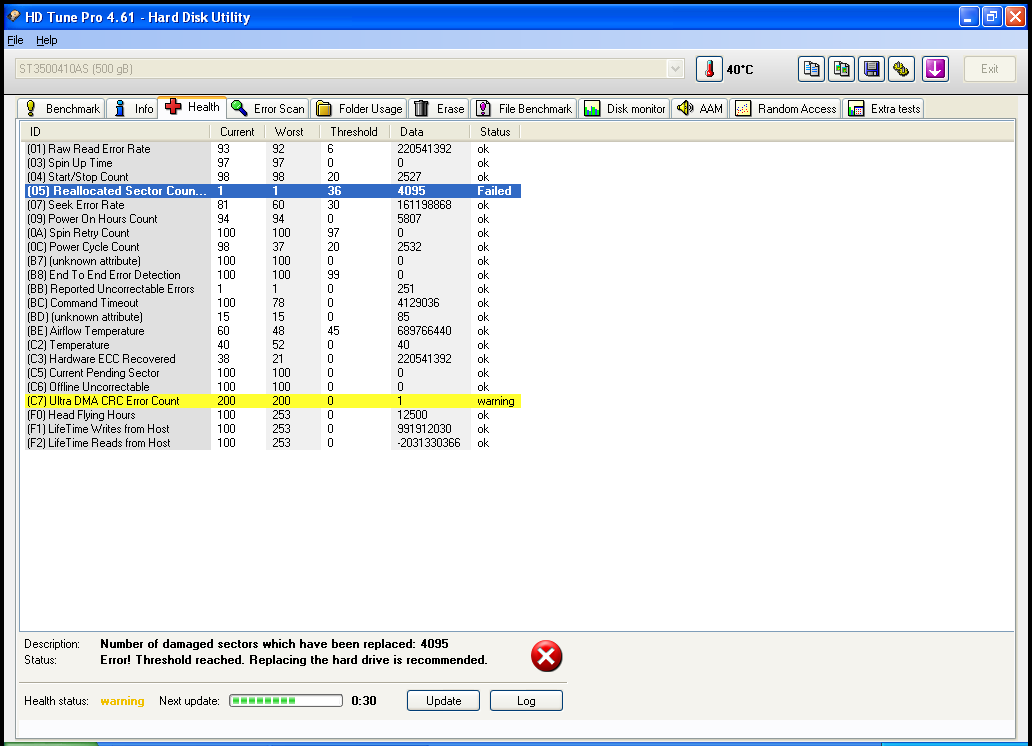Screen dimensions: 1032x746
Task: Open the options wrench icon
Action: pyautogui.click(x=902, y=69)
